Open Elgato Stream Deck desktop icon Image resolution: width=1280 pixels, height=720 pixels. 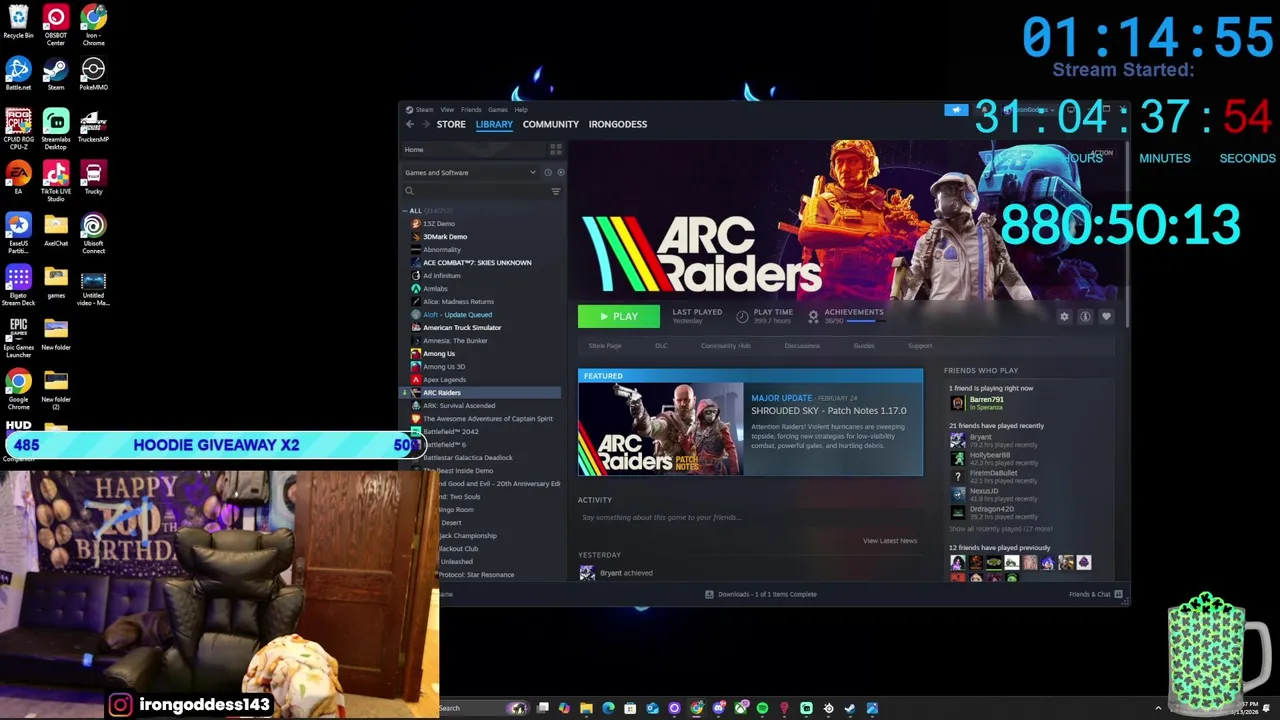coord(18,286)
